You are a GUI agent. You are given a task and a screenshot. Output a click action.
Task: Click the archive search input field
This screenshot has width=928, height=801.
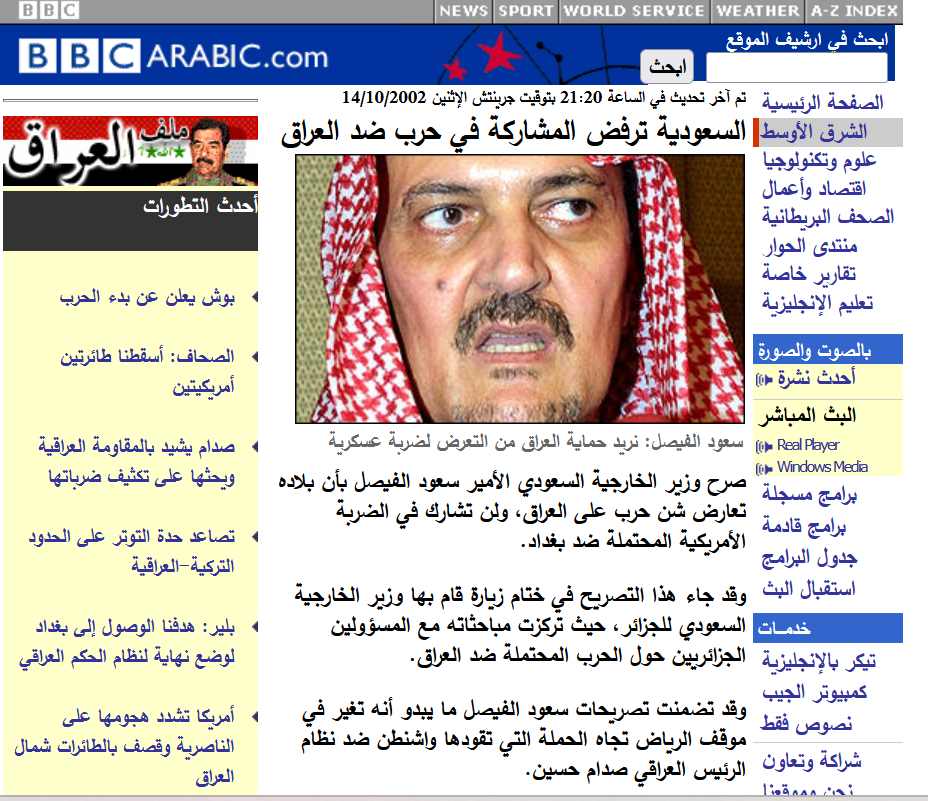click(797, 67)
